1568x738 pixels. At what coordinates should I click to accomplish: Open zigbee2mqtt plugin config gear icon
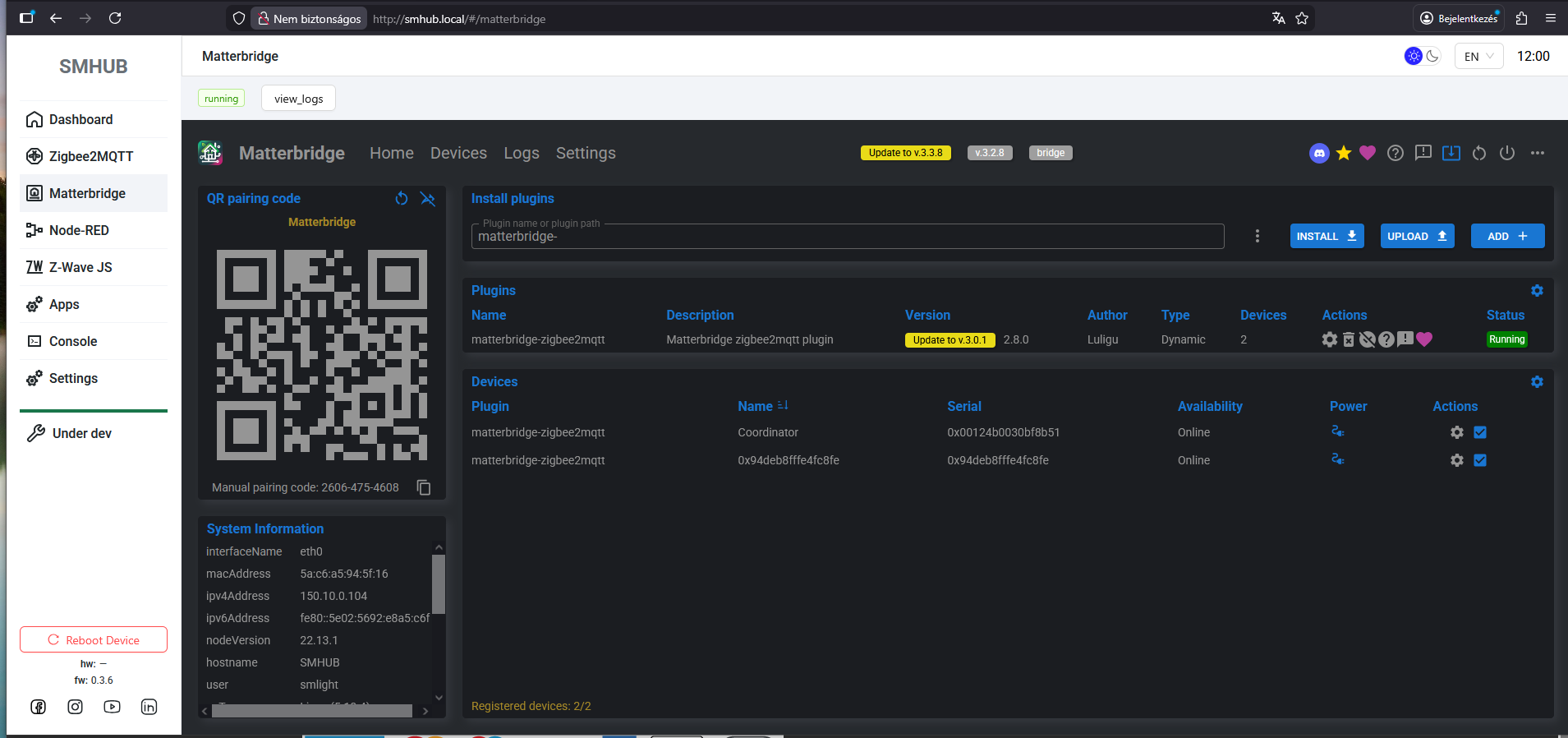click(x=1330, y=339)
